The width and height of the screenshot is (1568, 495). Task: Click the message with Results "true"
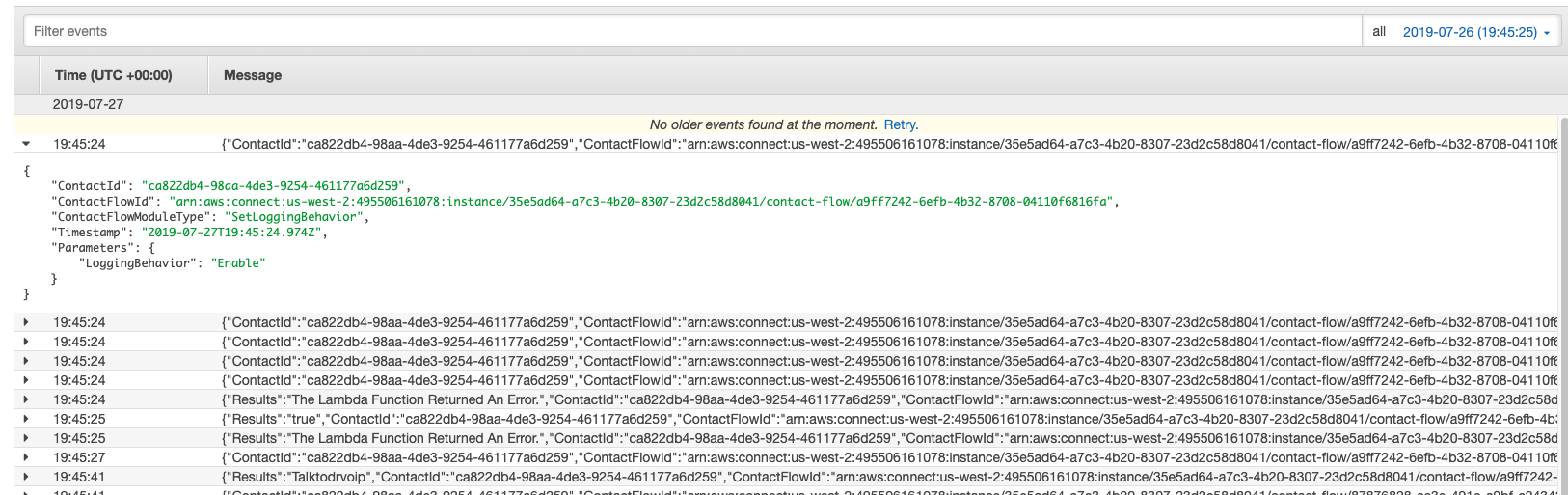(x=889, y=419)
